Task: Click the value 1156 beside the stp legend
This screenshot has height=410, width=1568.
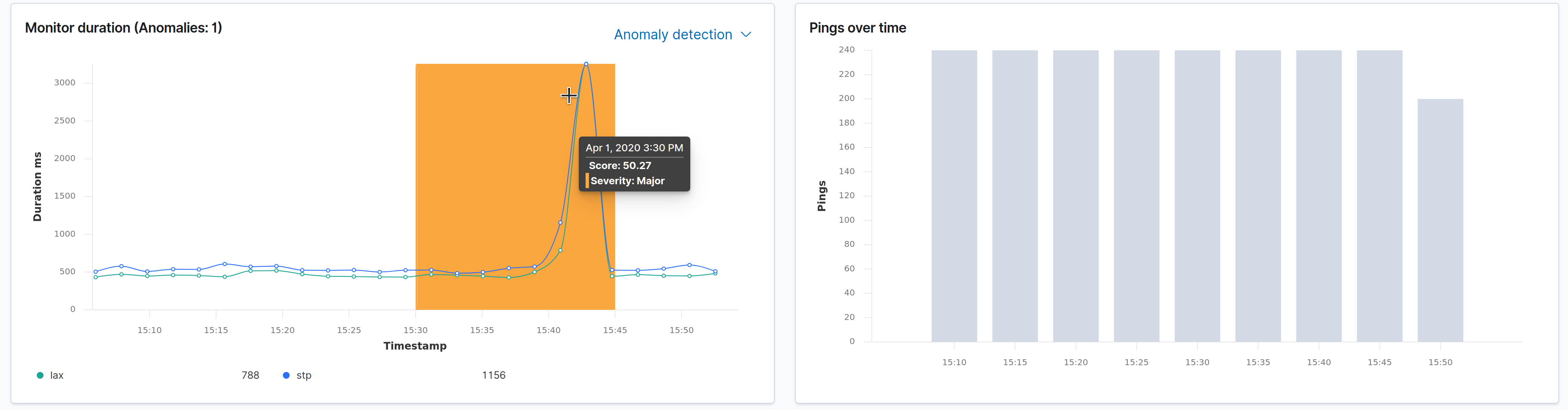Action: (x=494, y=375)
